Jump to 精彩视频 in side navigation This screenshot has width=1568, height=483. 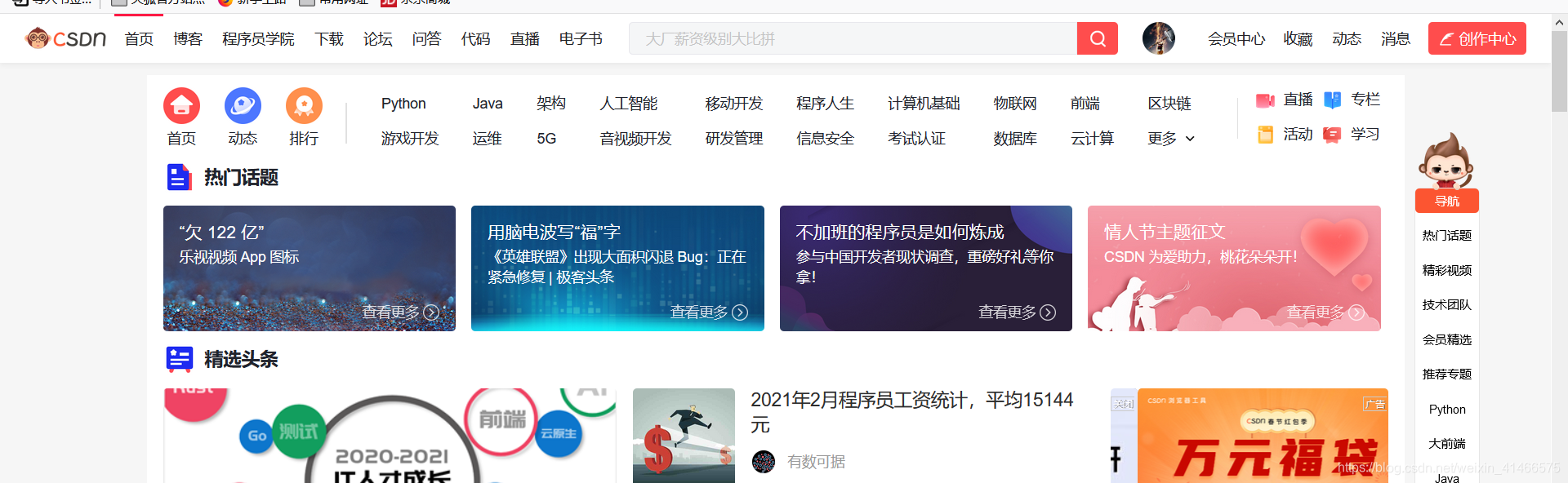pos(1446,271)
